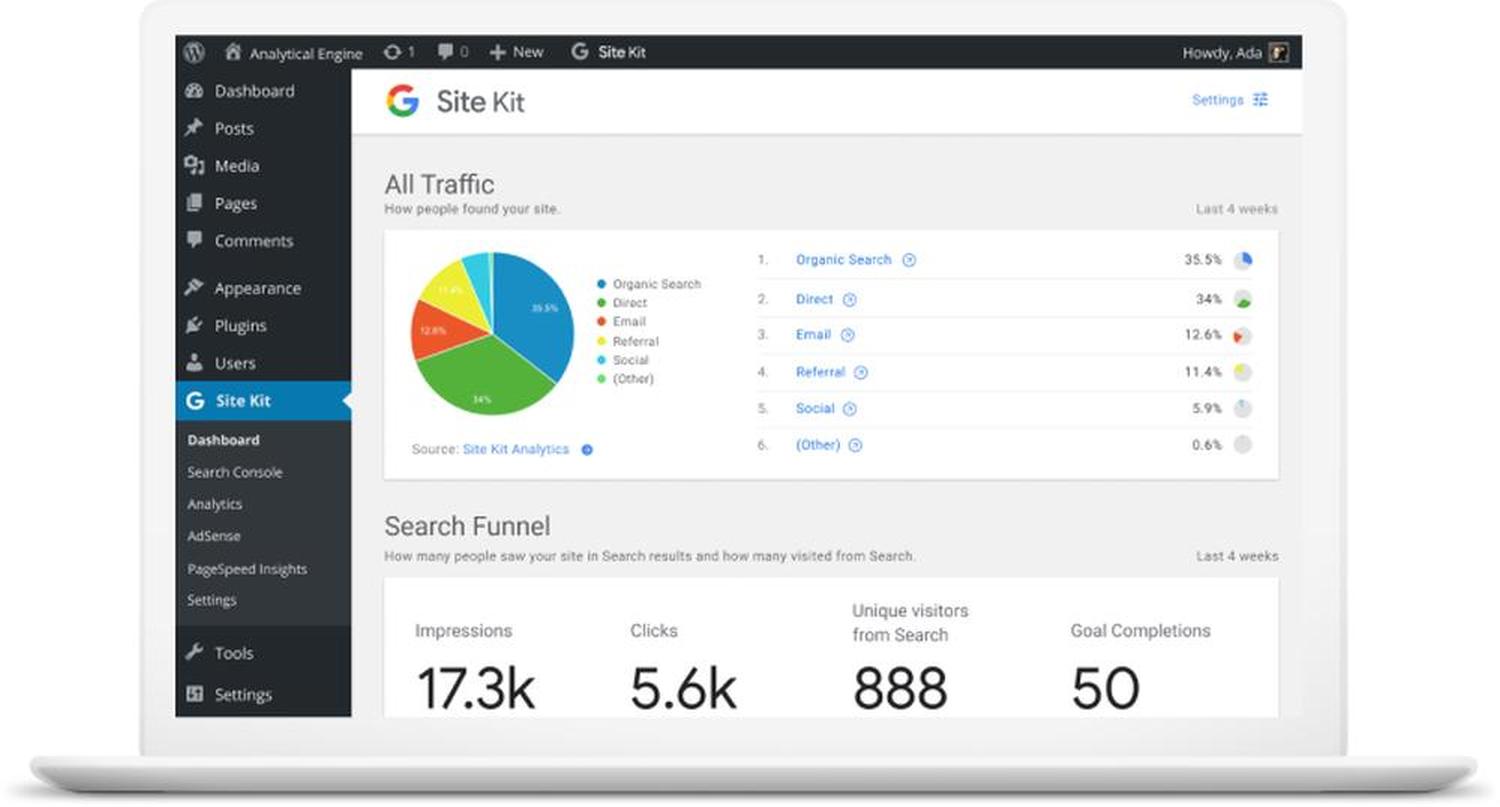
Task: Click the arrow icon after Site Kit Analytics
Action: 587,450
